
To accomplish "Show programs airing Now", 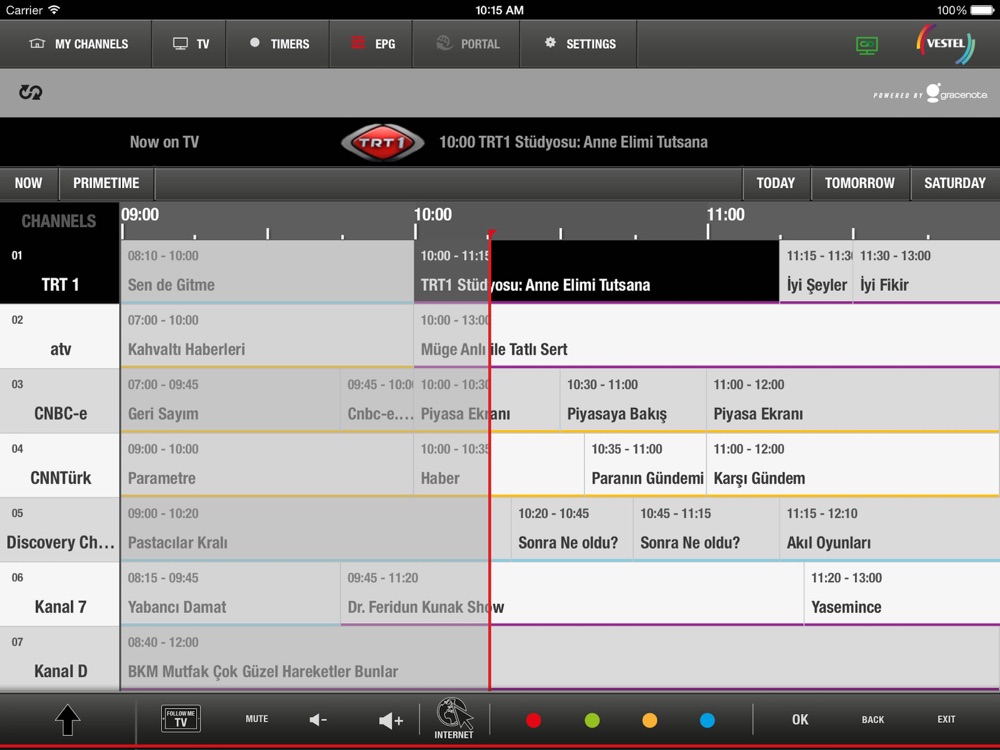I will tap(29, 184).
